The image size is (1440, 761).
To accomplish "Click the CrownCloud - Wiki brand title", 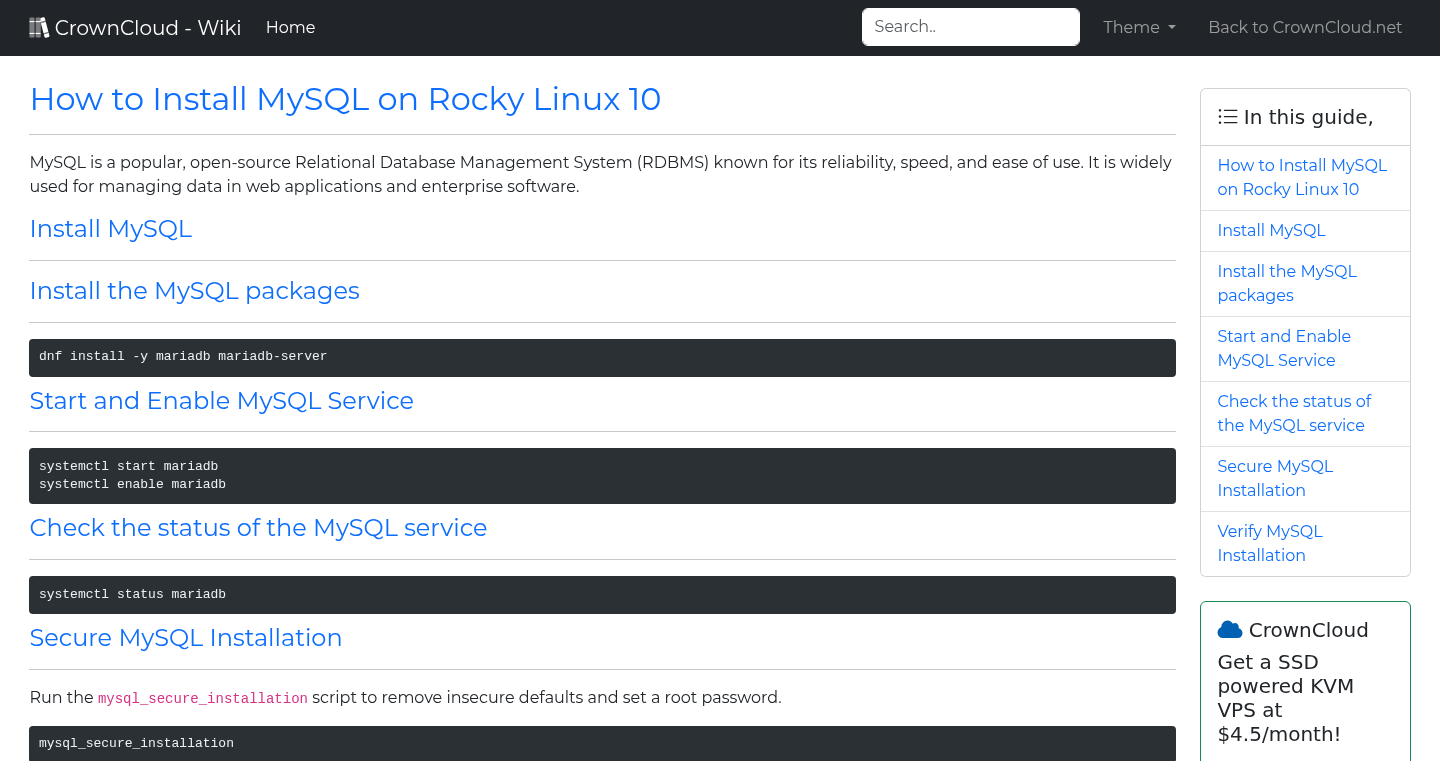I will point(147,28).
